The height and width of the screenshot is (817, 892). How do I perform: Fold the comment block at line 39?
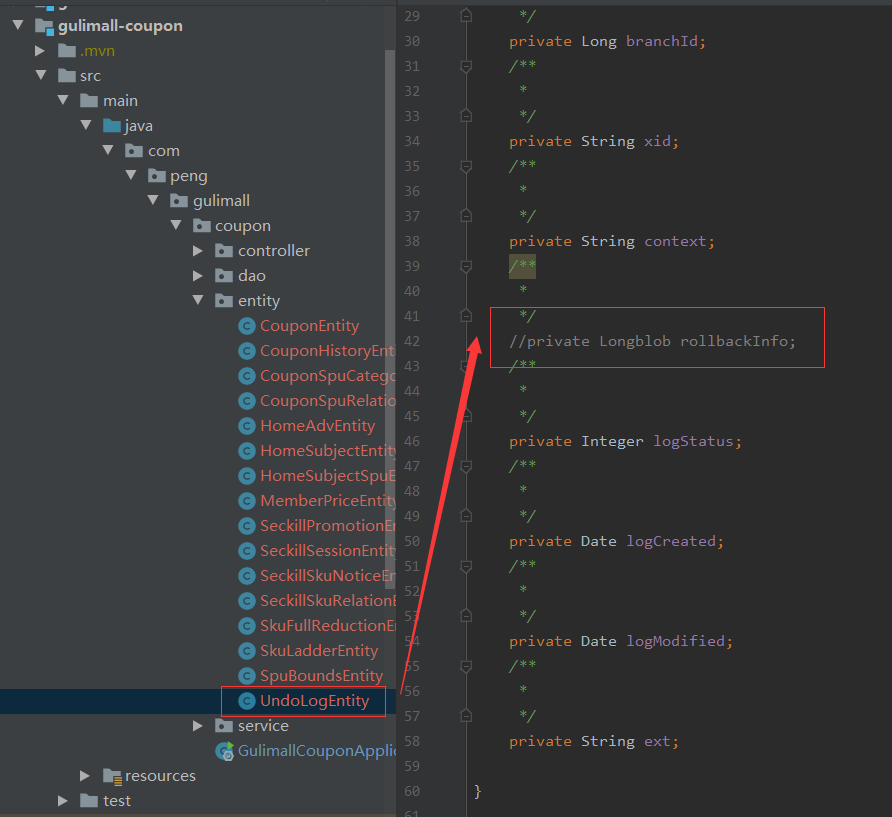click(x=466, y=266)
